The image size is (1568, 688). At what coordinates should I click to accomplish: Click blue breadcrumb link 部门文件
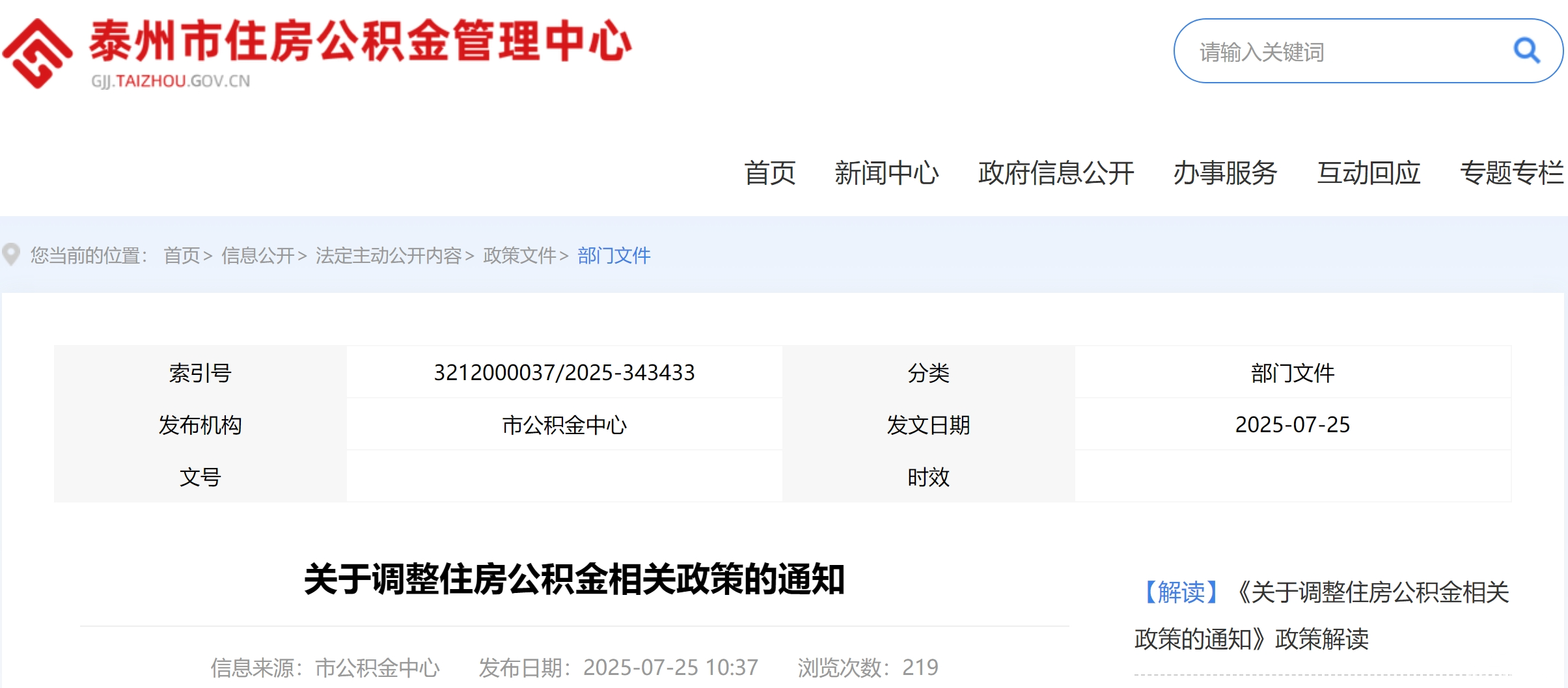tap(614, 255)
